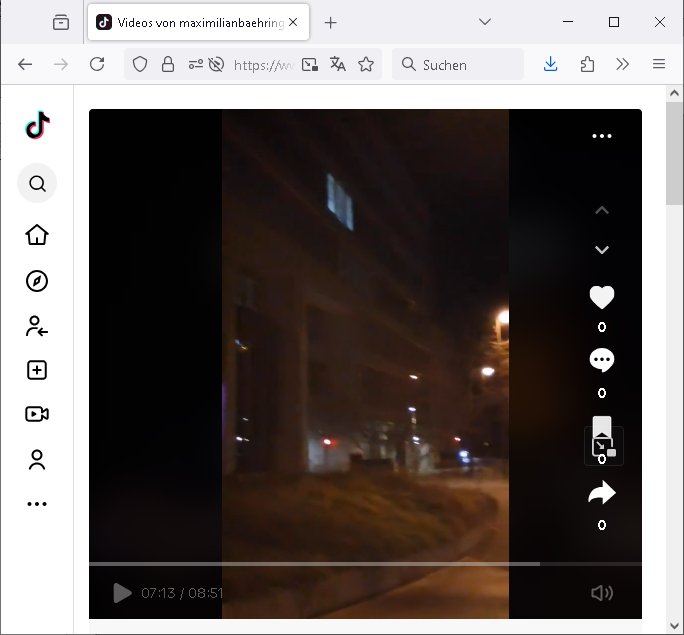This screenshot has width=684, height=635.
Task: Open the Following page icon
Action: click(37, 325)
